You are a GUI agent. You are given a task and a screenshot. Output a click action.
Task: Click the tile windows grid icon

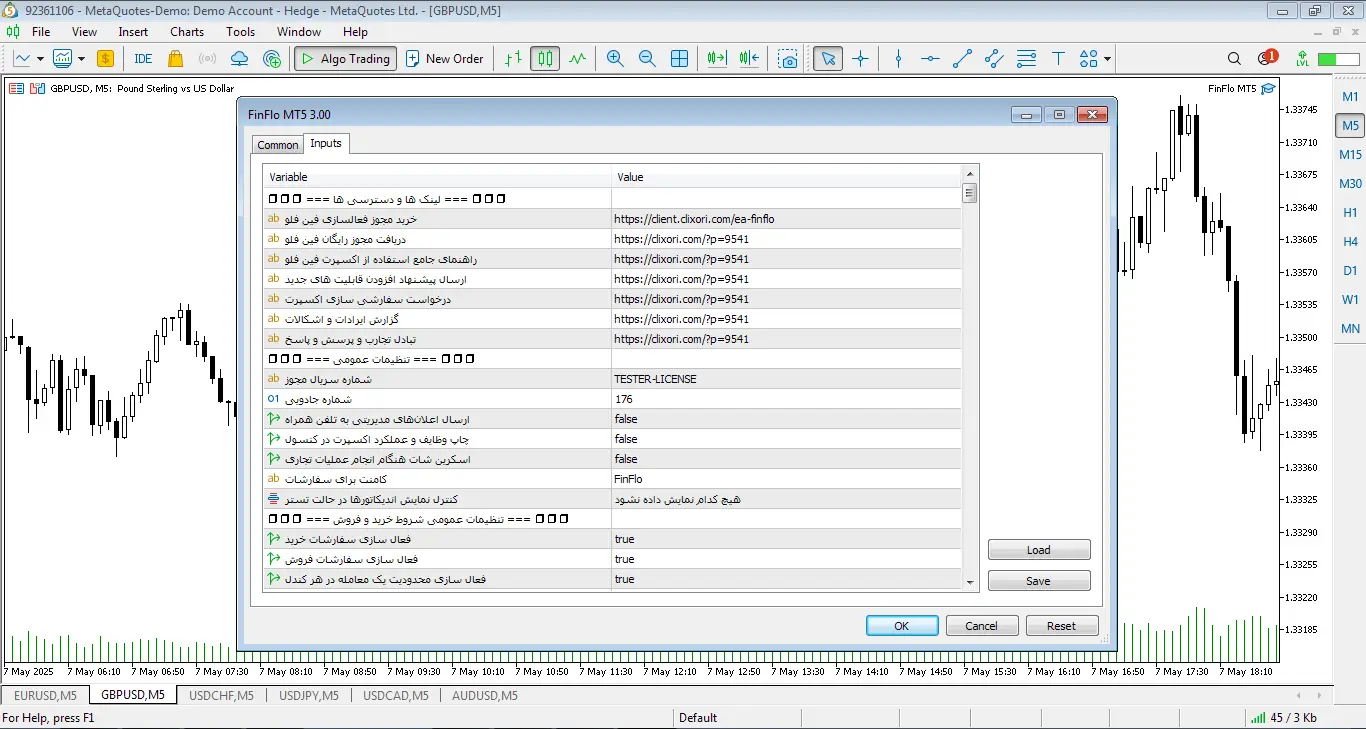[679, 59]
